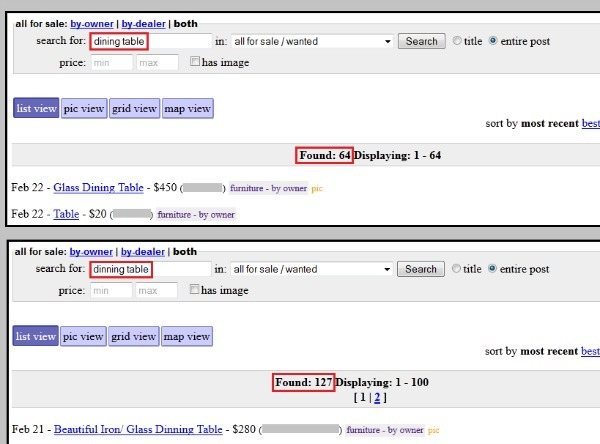Expand category dropdown next to the 'dinning table' field

pyautogui.click(x=311, y=269)
